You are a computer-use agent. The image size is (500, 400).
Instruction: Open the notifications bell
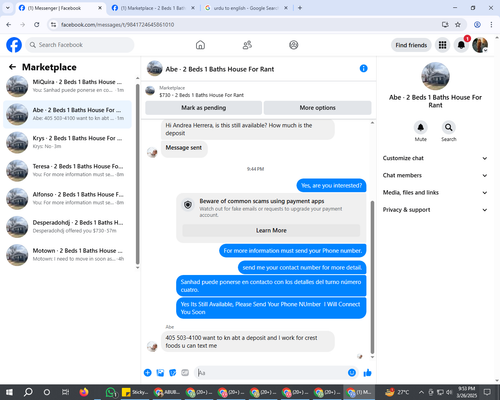click(x=461, y=45)
